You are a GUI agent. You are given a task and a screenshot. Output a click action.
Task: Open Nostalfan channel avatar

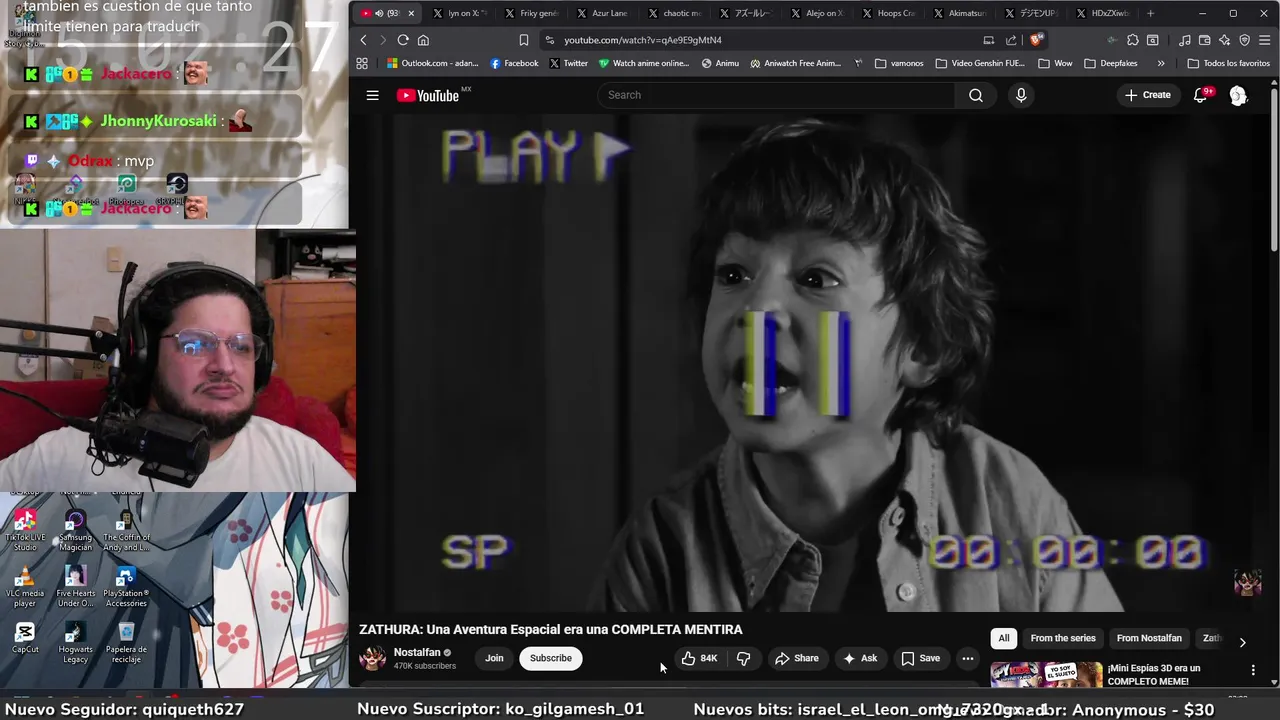373,658
